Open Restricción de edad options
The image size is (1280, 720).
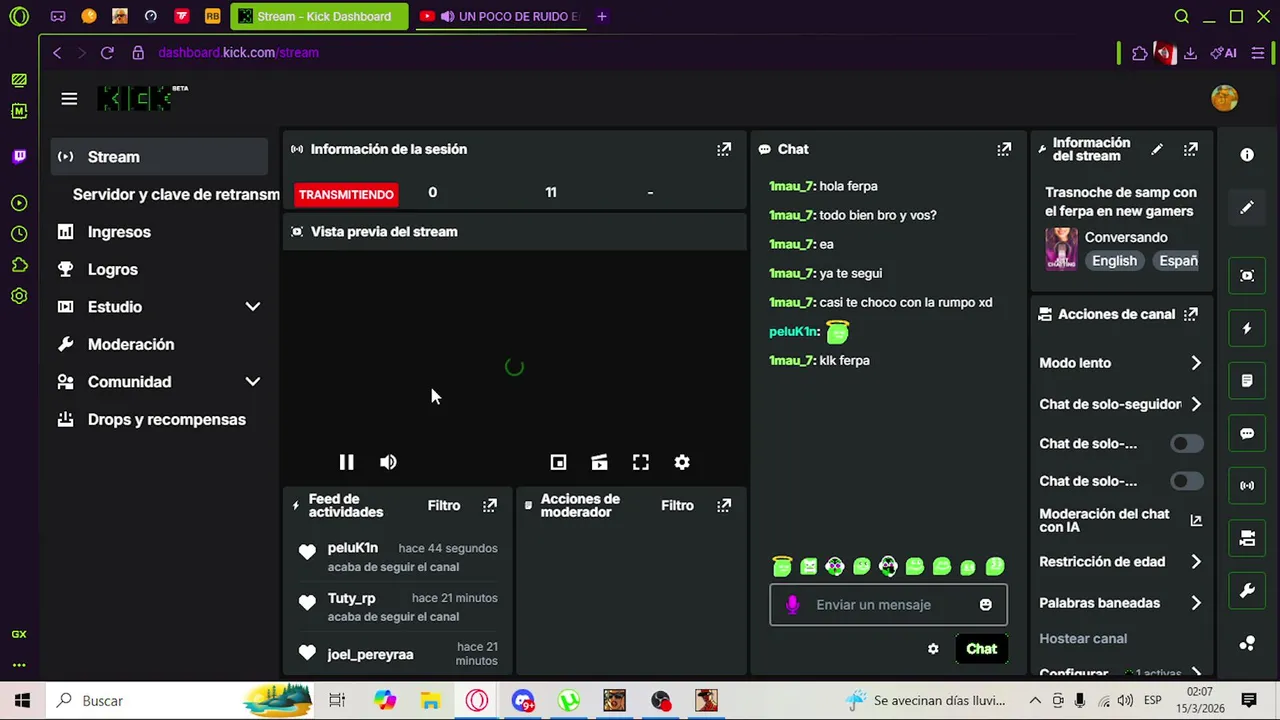tap(1120, 562)
